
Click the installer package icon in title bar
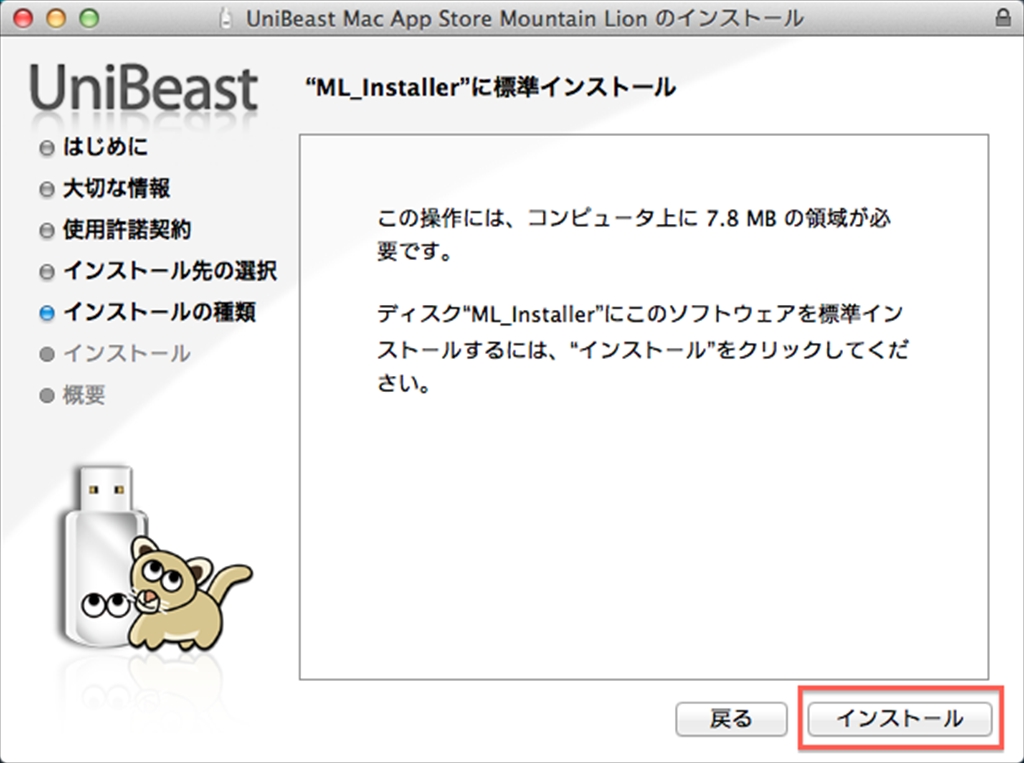[226, 18]
